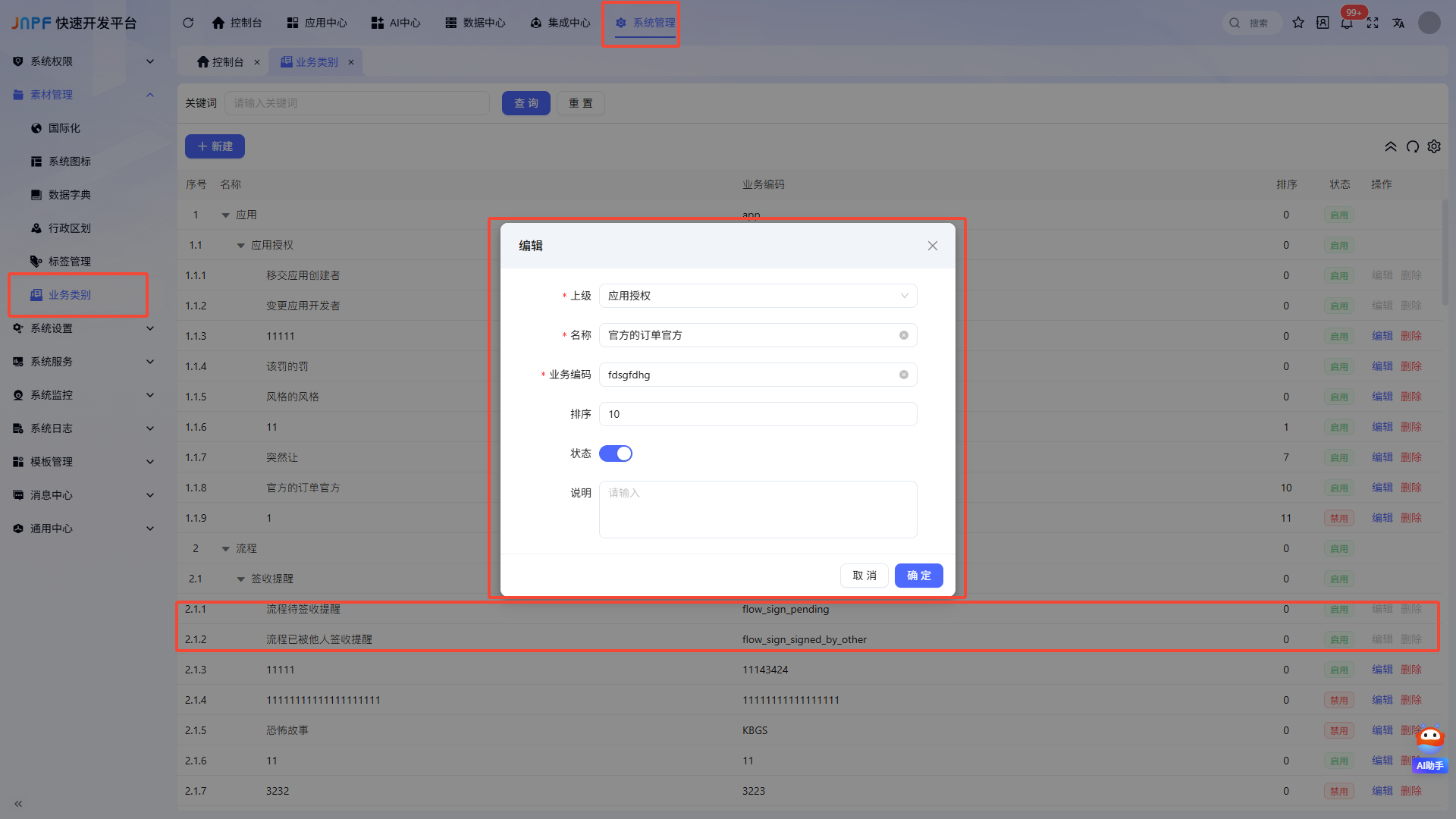Toggle fullscreen mode icon
Screen dimensions: 1456x819
click(1373, 23)
